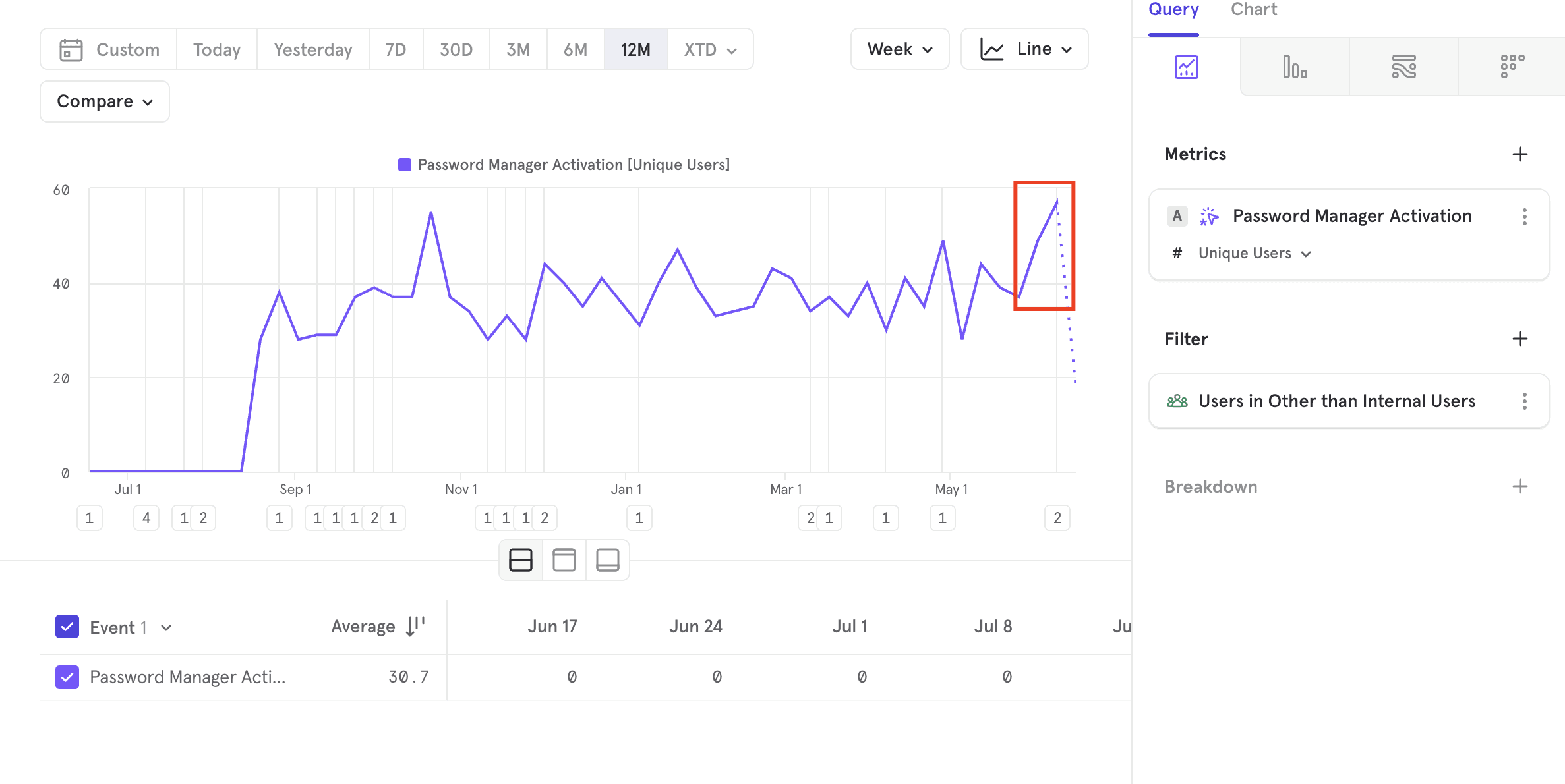Click the chart legend label Password Manager Activation [Unique Users]
This screenshot has width=1565, height=784.
point(574,165)
